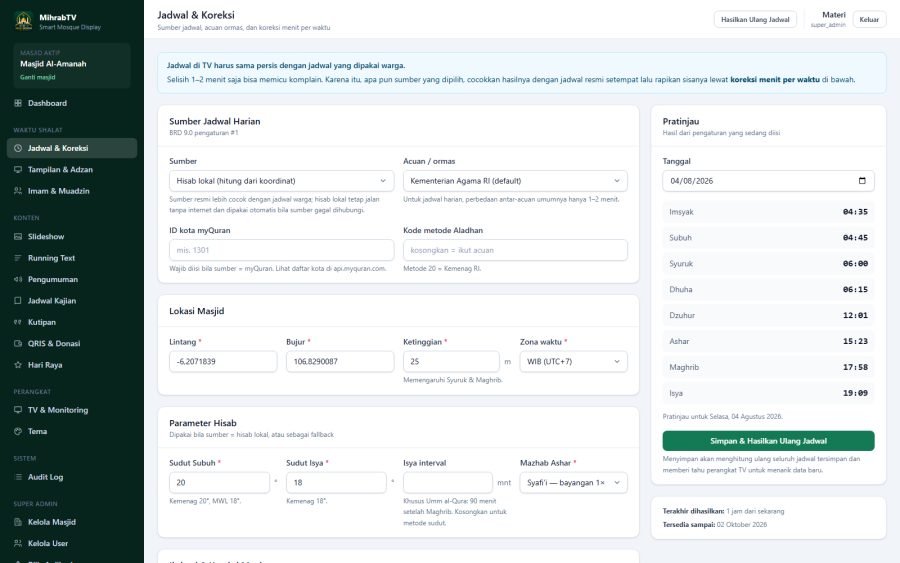The image size is (900, 563).
Task: Focus the ID kota myQuran input
Action: click(281, 250)
